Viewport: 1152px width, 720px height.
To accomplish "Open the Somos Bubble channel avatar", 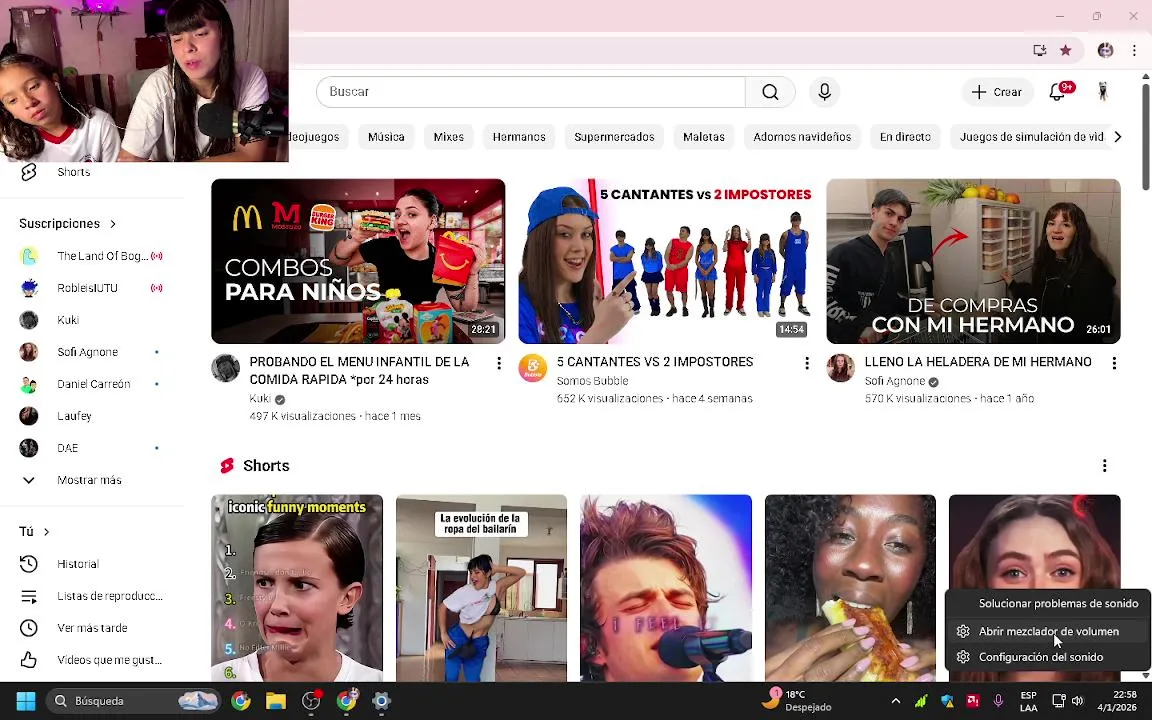I will tap(533, 368).
